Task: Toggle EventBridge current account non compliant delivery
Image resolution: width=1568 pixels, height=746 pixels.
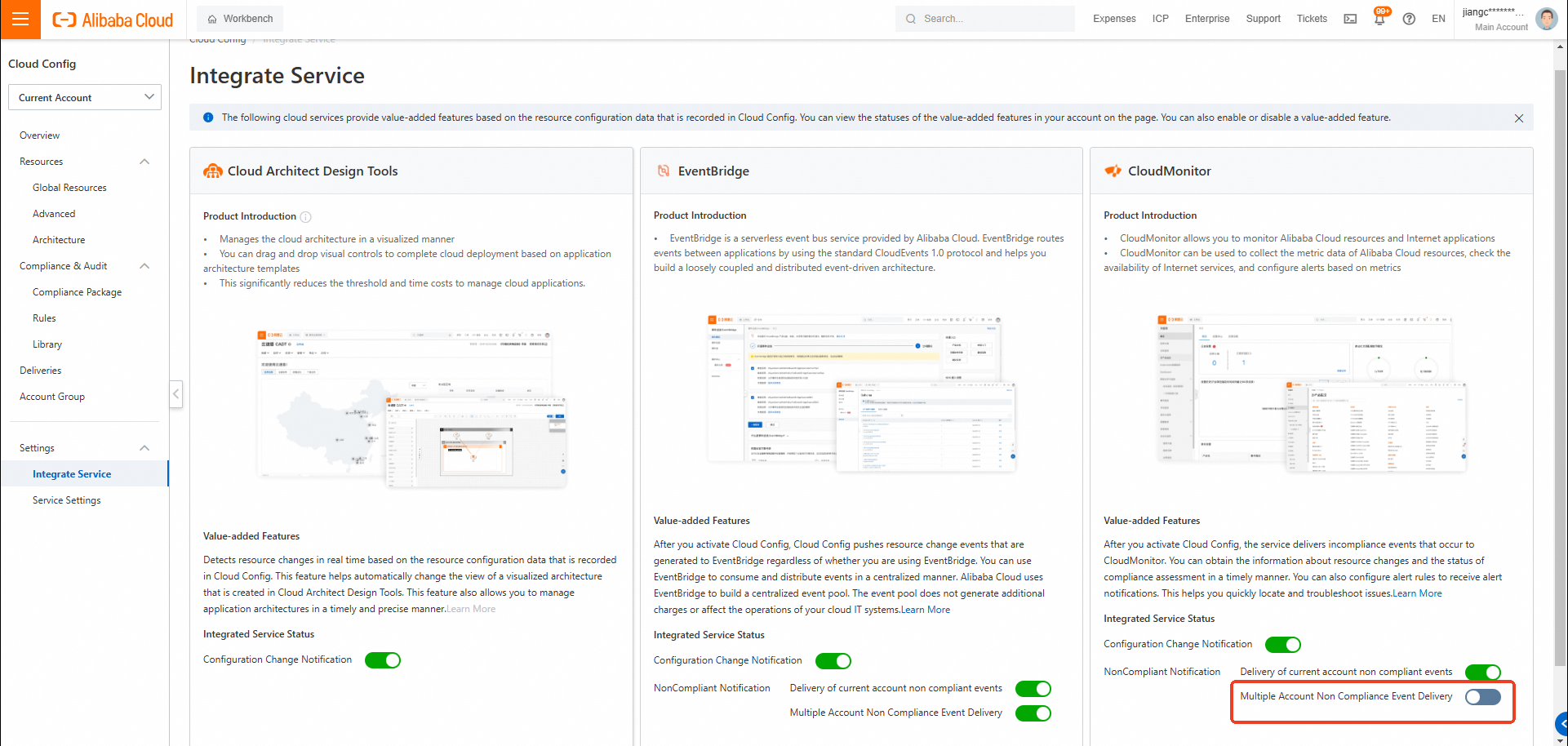Action: tap(1033, 689)
